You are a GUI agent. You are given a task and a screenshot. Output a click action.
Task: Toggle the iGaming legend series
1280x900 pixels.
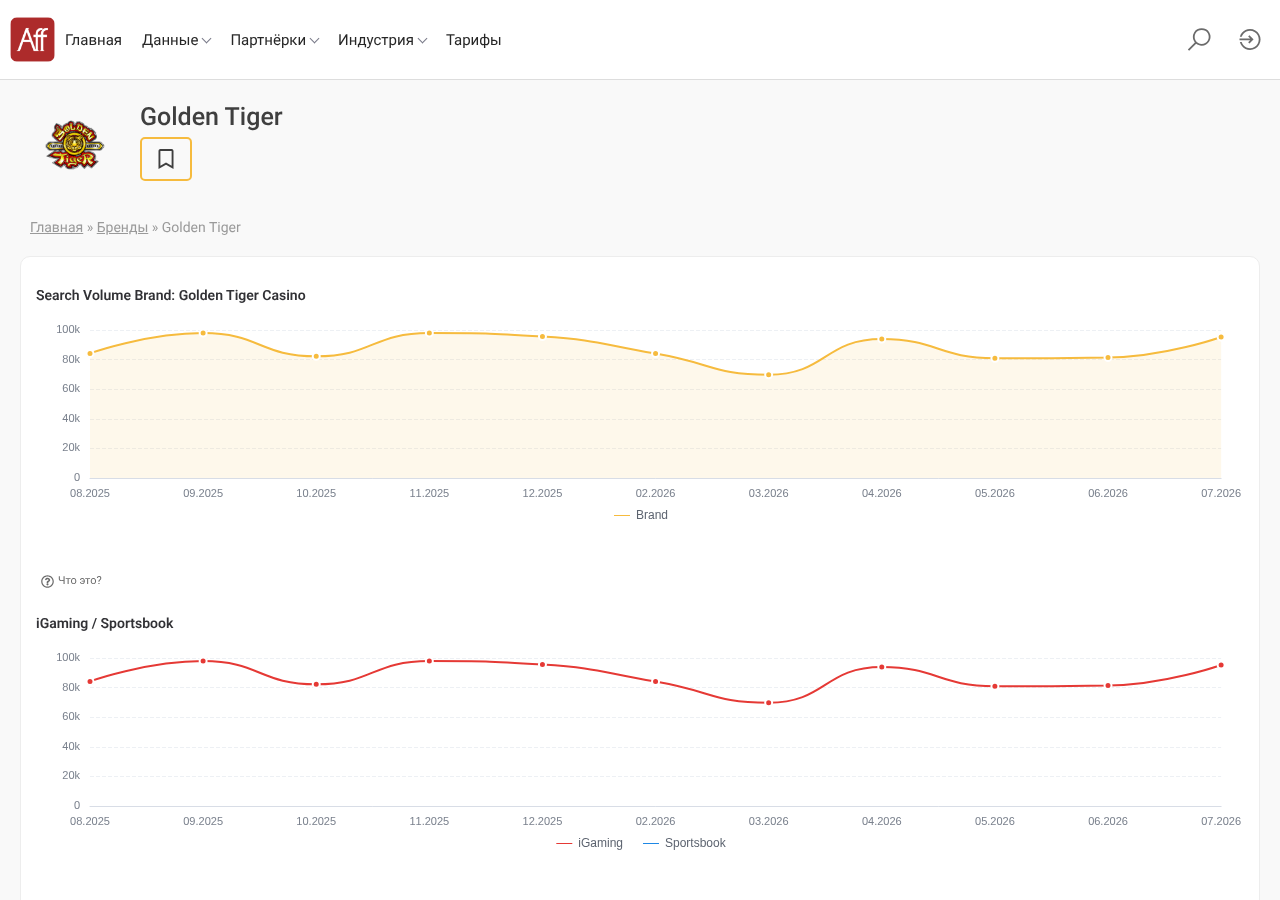coord(589,843)
